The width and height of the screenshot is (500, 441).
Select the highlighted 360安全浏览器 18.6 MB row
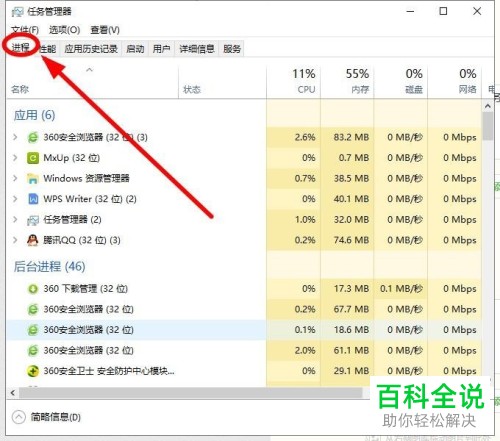[244, 330]
